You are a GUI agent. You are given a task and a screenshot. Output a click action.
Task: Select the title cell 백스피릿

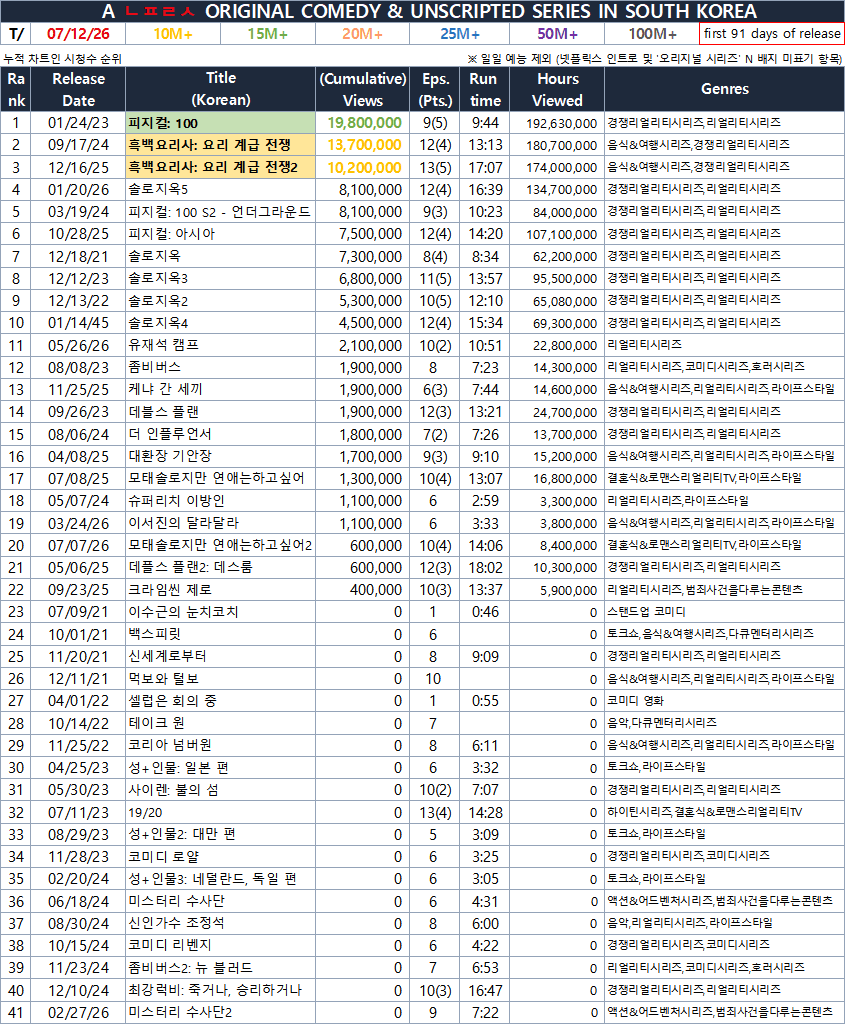coord(220,634)
